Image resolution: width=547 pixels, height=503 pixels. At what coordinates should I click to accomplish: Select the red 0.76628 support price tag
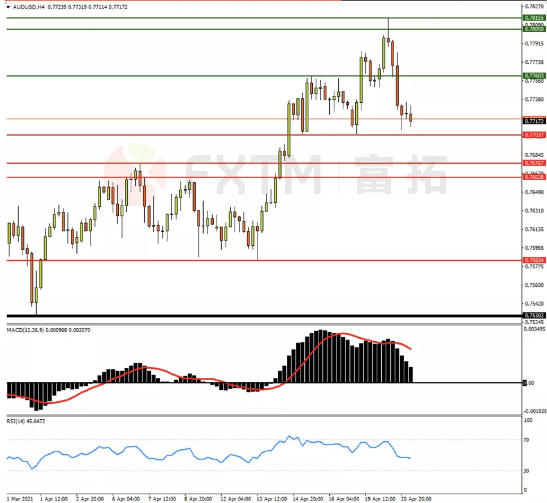click(x=534, y=177)
